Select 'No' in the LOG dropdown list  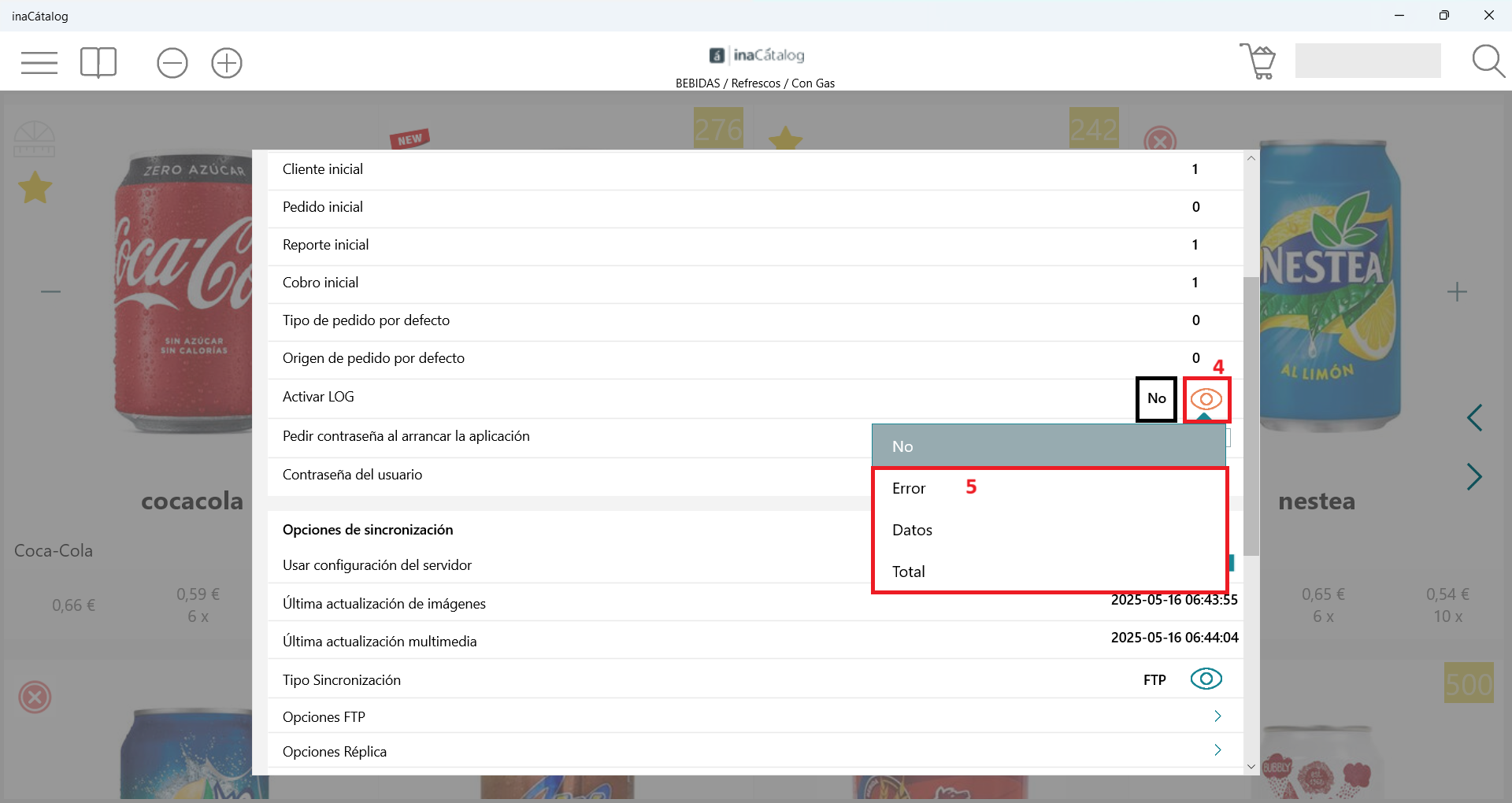click(1049, 446)
